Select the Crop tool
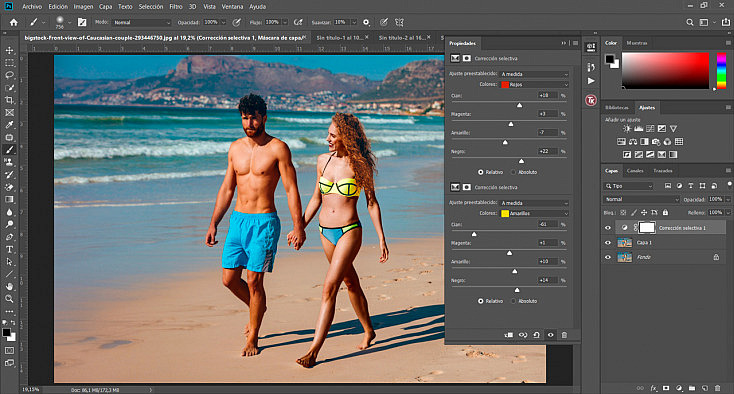Image resolution: width=734 pixels, height=394 pixels. [x=9, y=100]
